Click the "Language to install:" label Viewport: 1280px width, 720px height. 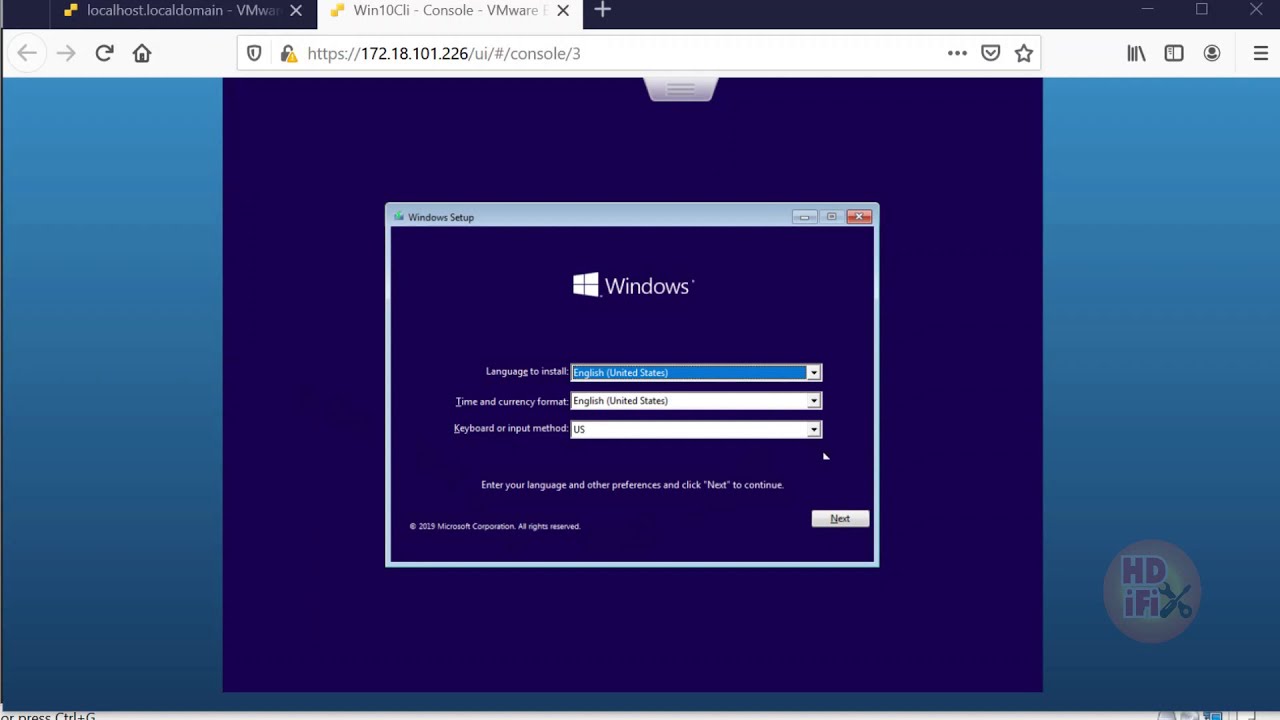[527, 372]
